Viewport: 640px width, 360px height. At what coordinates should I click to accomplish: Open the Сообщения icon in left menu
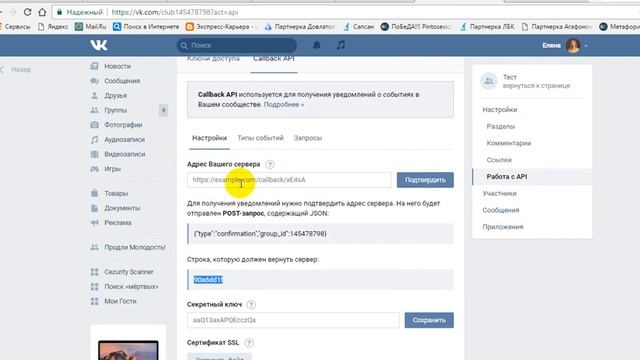click(x=94, y=81)
